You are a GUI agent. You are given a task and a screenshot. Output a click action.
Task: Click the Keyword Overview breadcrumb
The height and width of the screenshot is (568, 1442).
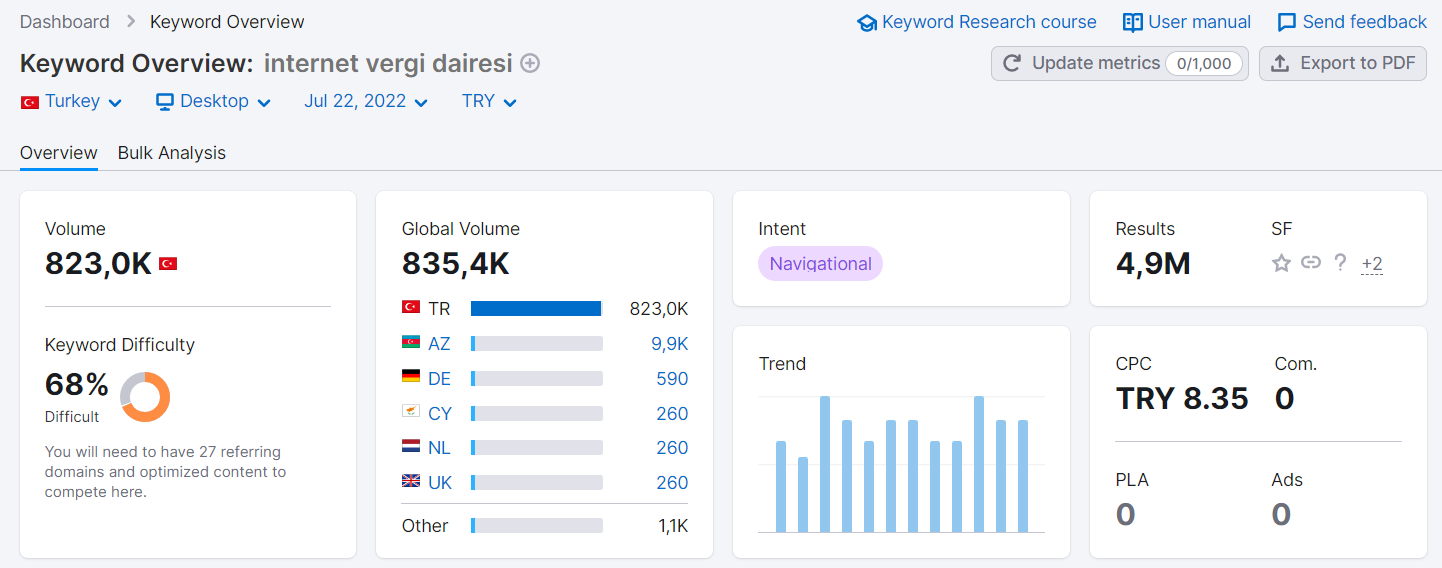pyautogui.click(x=227, y=22)
